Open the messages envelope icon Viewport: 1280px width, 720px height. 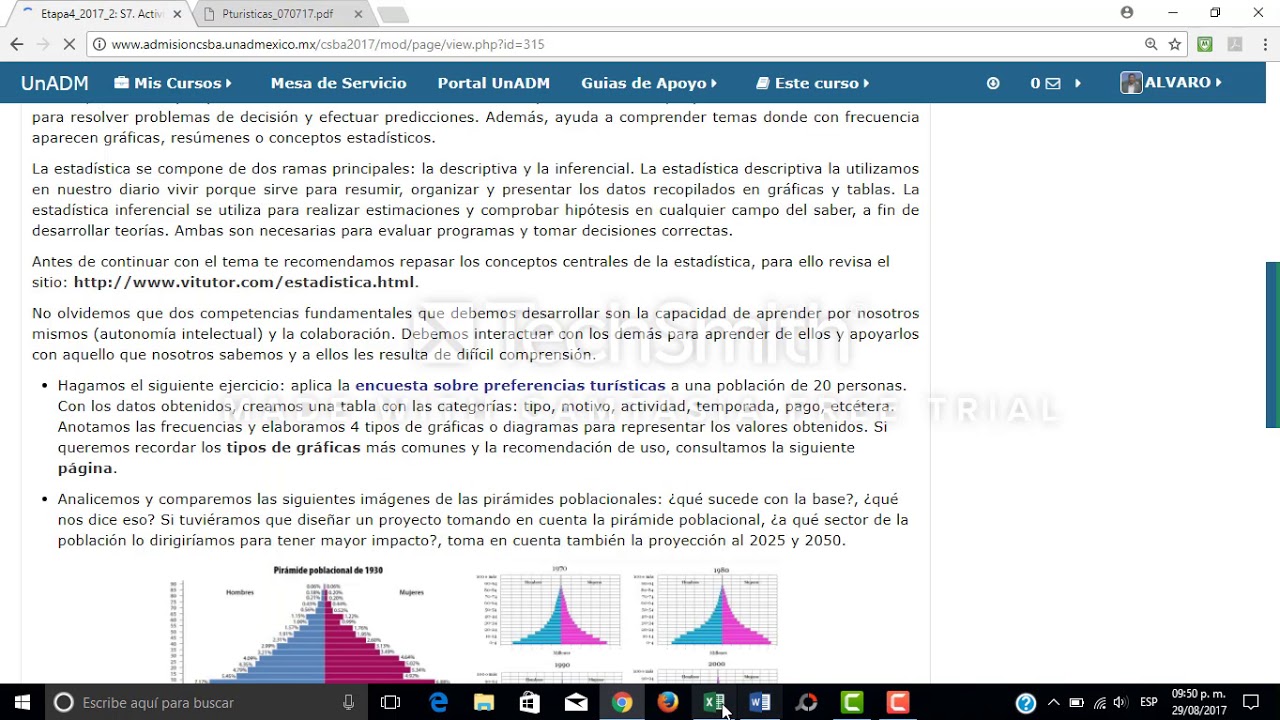[x=1052, y=83]
